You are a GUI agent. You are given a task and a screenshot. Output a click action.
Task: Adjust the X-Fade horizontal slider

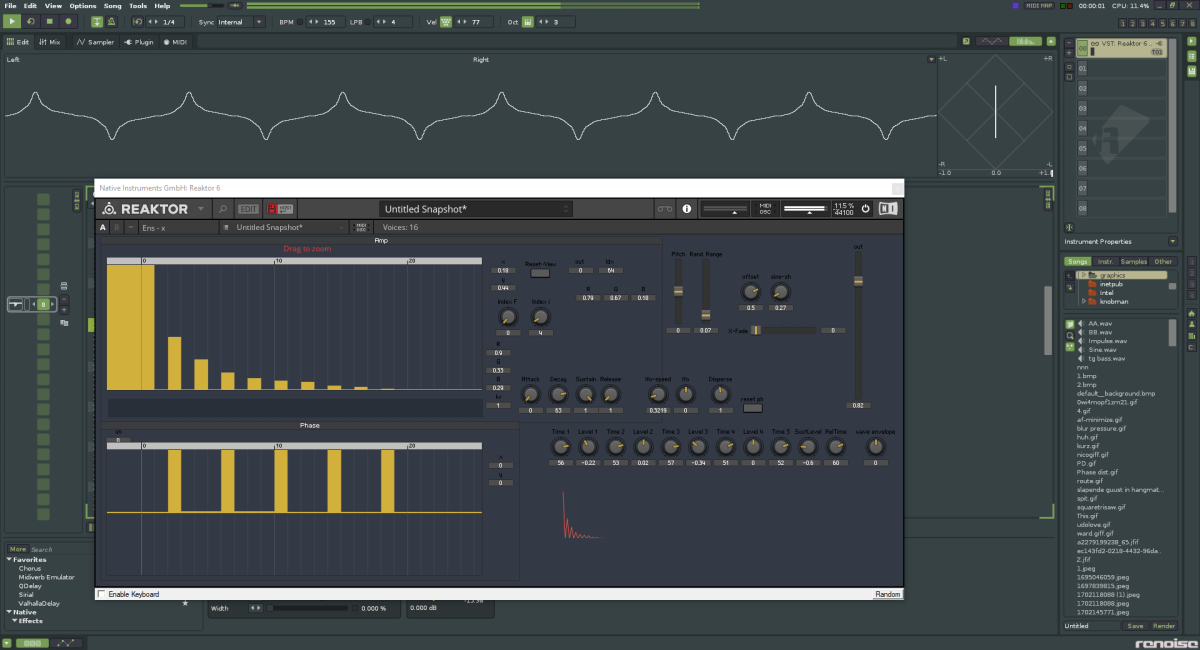[x=784, y=330]
